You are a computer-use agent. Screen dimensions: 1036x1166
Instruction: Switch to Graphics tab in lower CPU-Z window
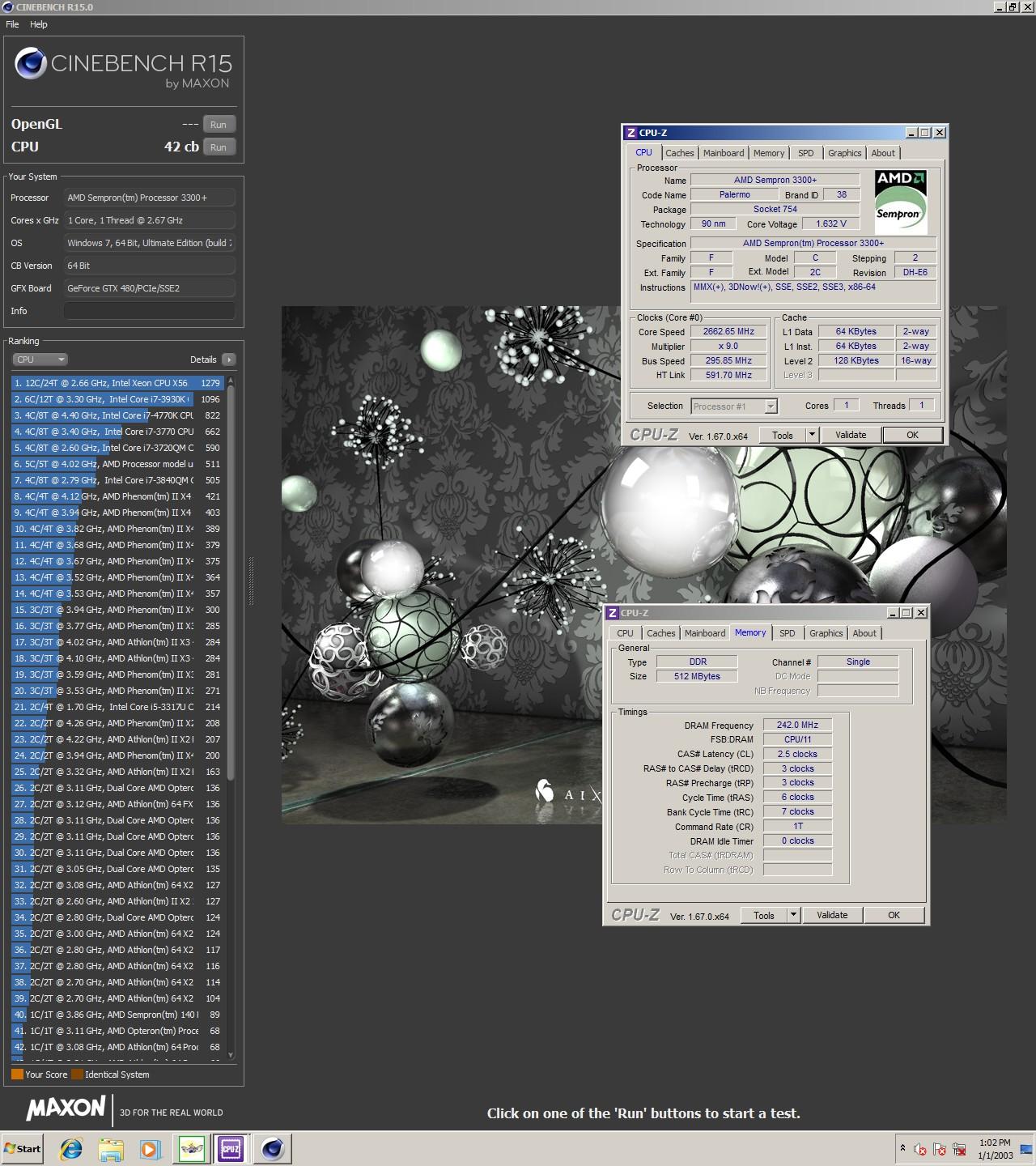826,633
